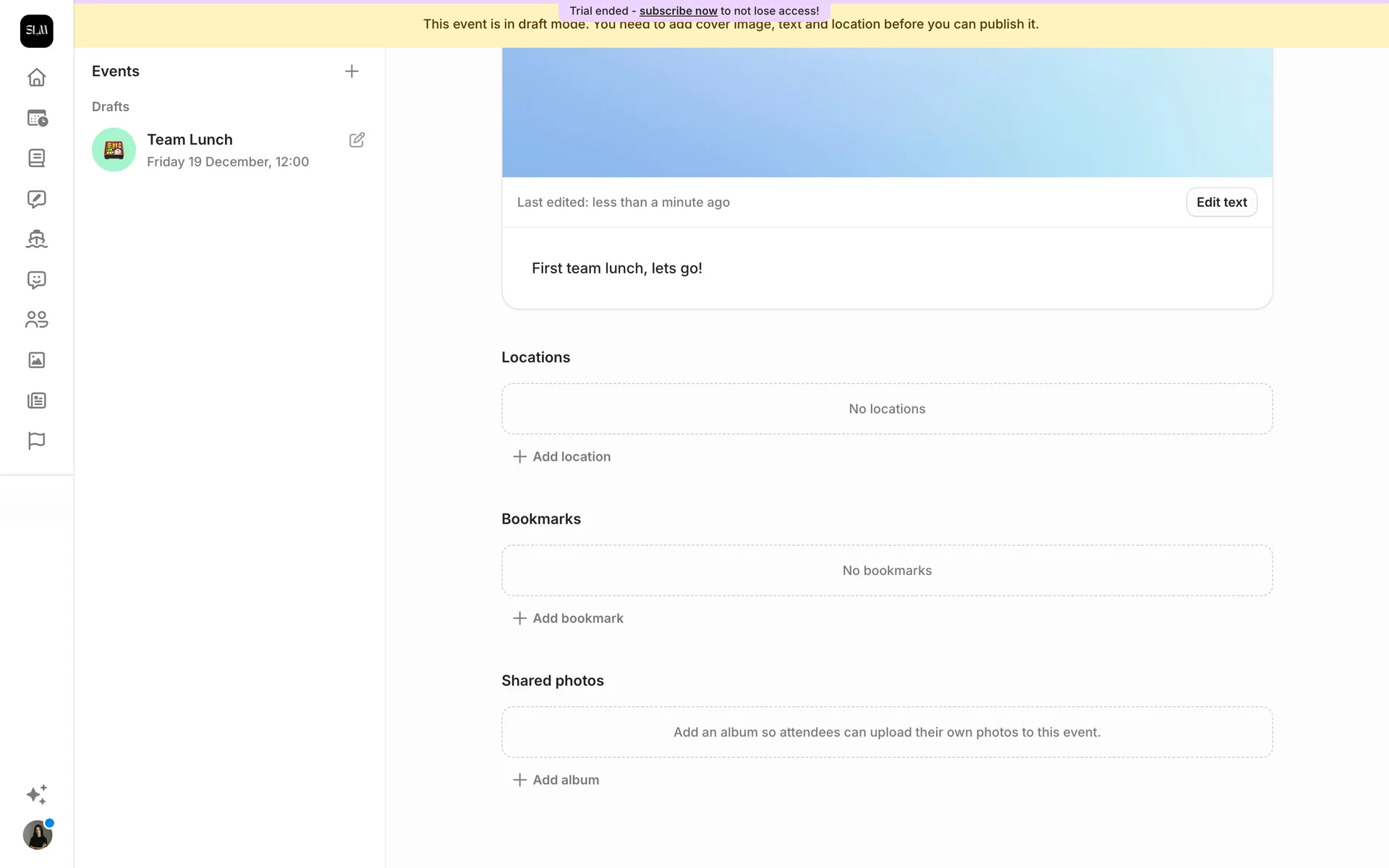Open the user profile avatar
This screenshot has width=1389, height=868.
38,835
